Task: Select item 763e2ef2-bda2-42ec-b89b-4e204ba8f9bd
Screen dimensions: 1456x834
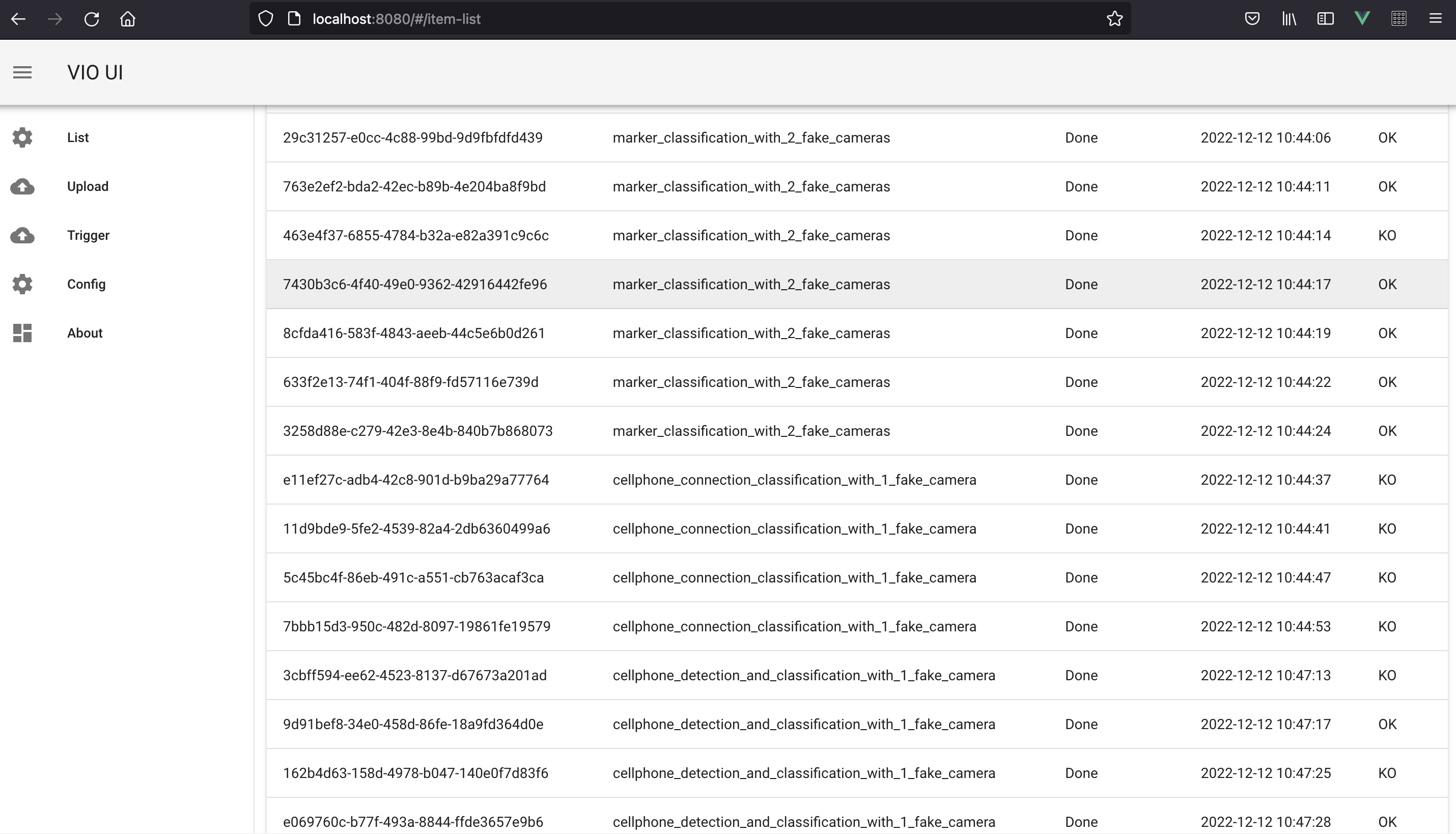Action: (x=856, y=187)
